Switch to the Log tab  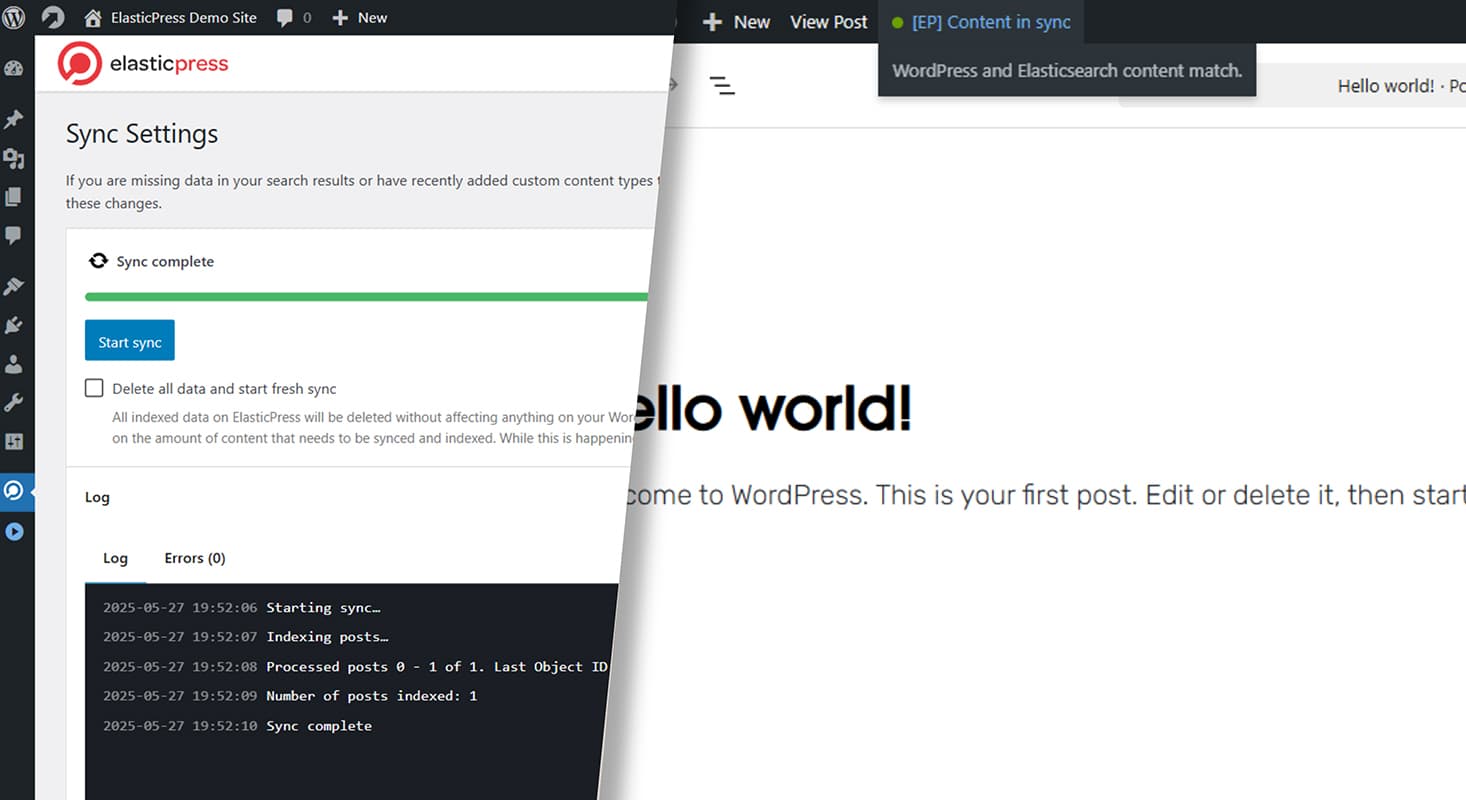(x=116, y=558)
